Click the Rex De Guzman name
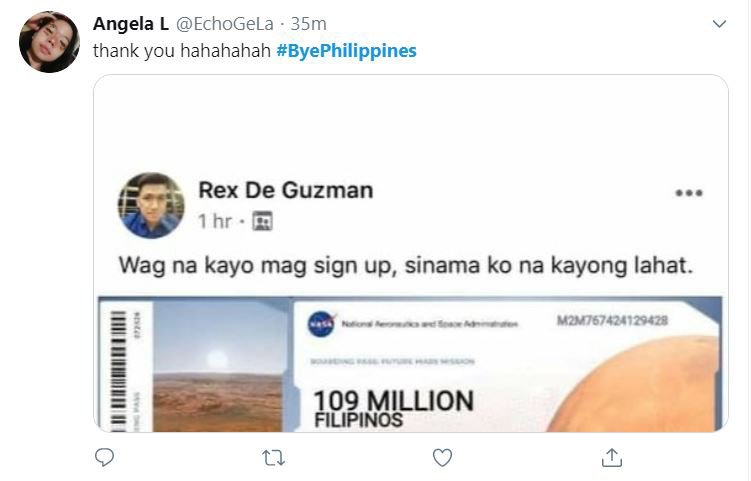Viewport: 751px width, 481px height. [x=286, y=190]
